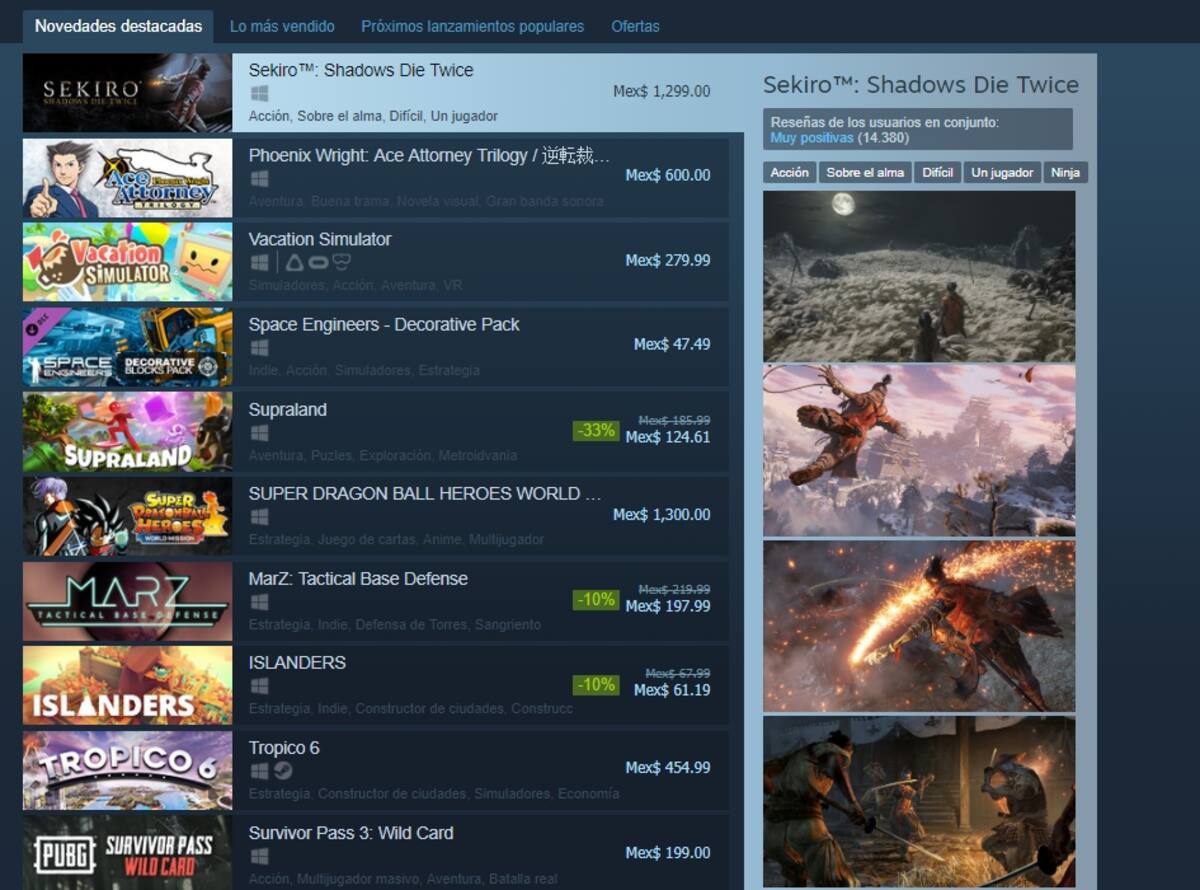Click Super Dragon Ball Heroes price Mex$ 1,300.00
This screenshot has width=1200, height=890.
tap(662, 514)
